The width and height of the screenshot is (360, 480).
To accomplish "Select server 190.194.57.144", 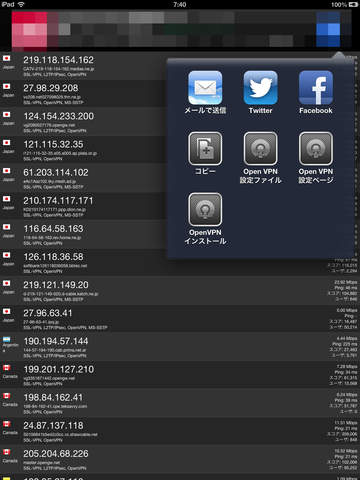I will (180, 347).
